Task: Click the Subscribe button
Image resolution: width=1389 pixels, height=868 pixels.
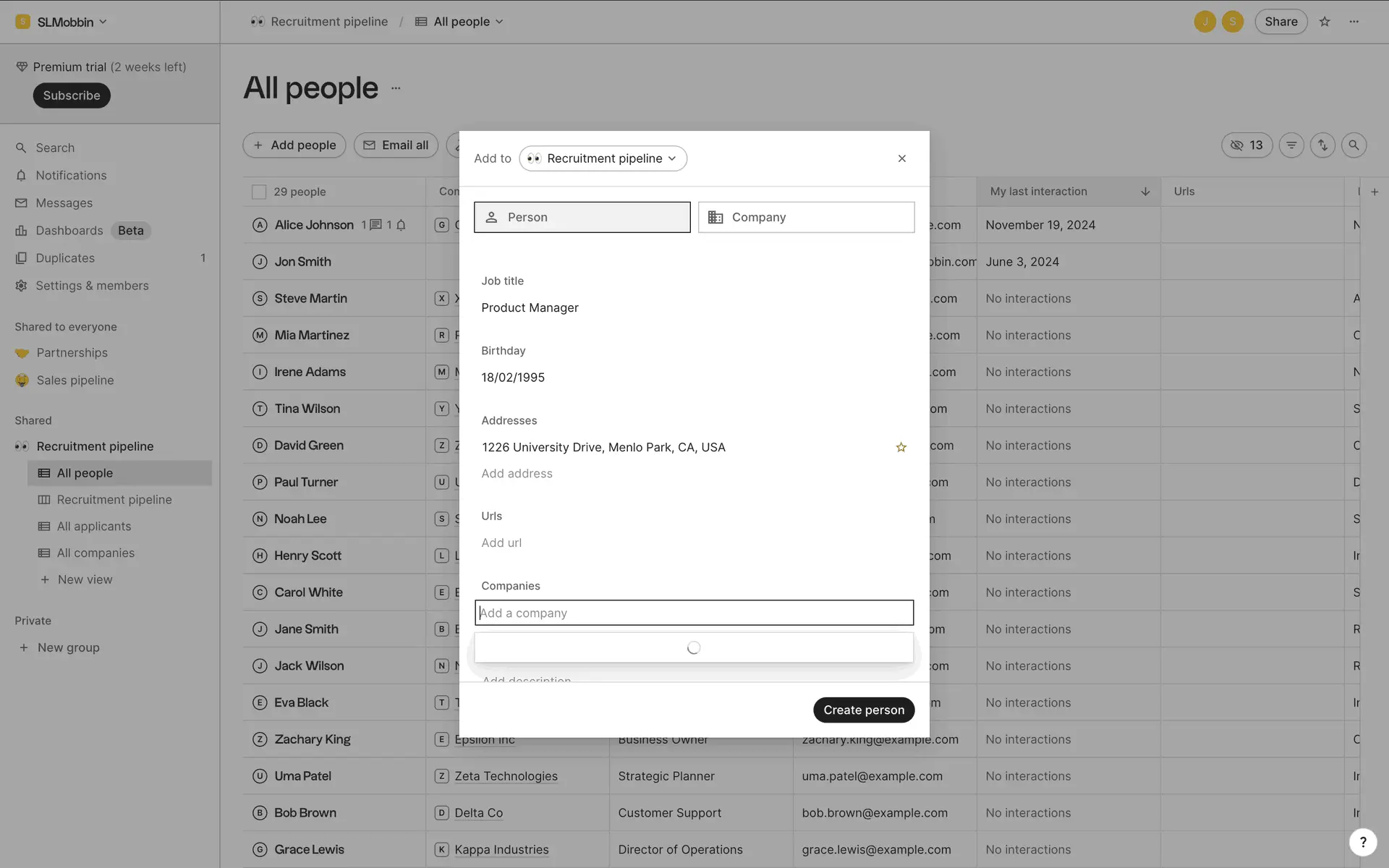Action: point(71,95)
